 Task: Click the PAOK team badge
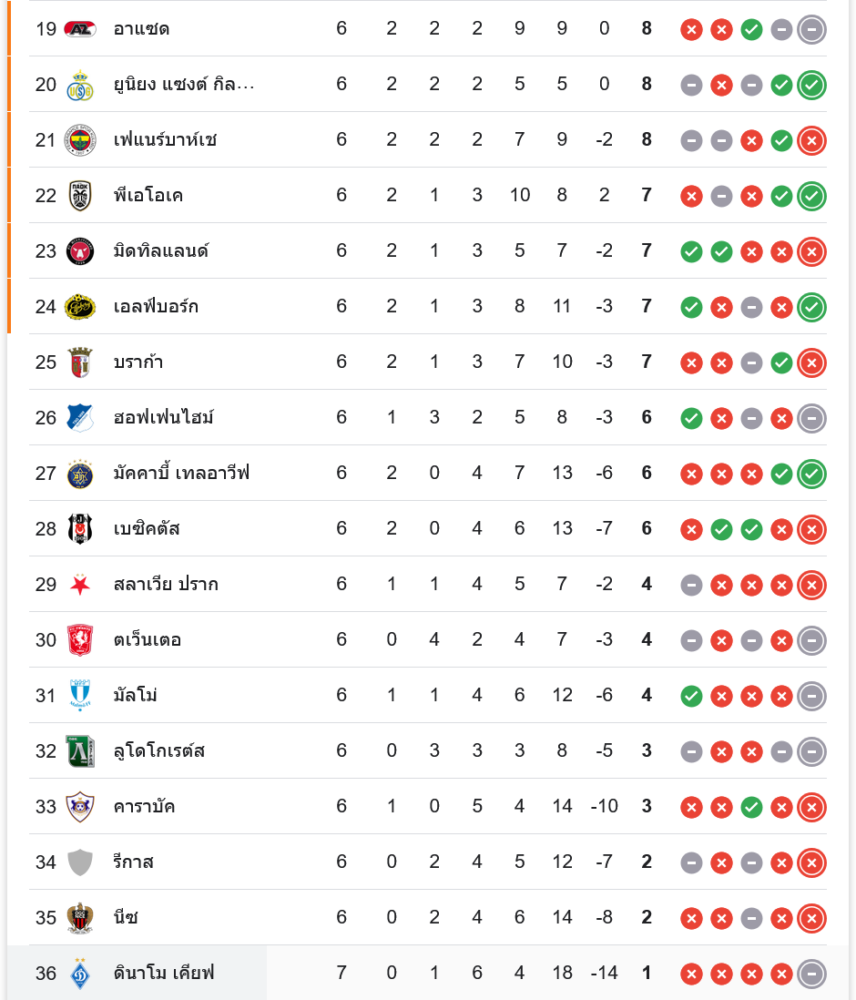point(79,196)
